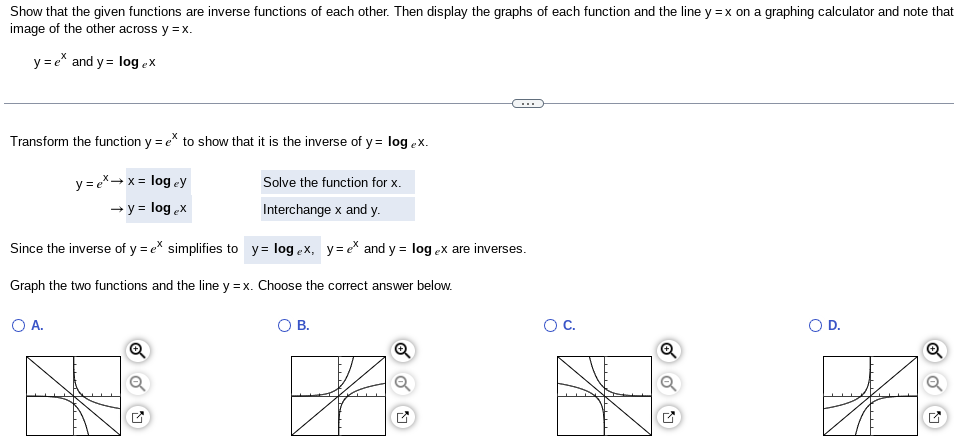Open graph C in popup window
The image size is (954, 442).
tap(667, 417)
